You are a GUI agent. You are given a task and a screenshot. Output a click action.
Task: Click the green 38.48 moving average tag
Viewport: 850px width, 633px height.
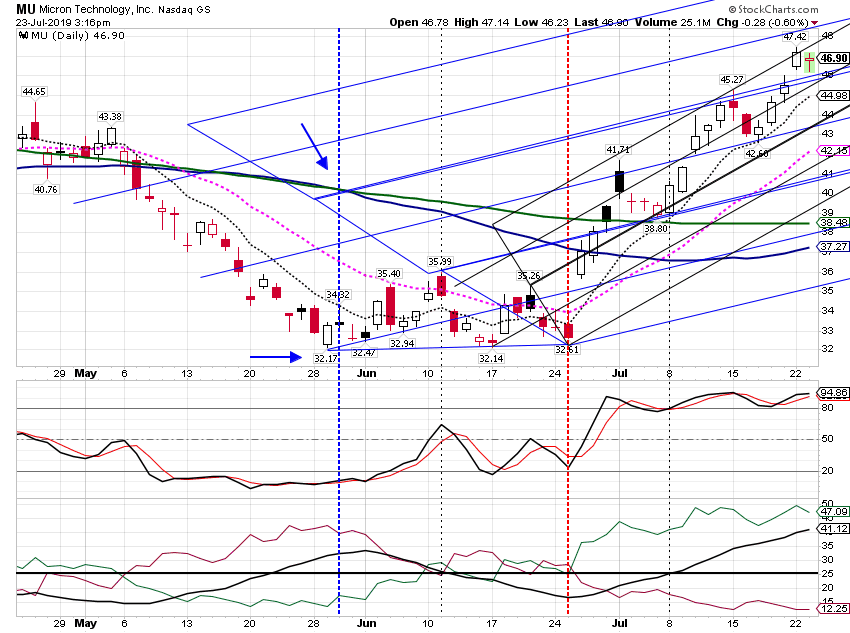click(x=834, y=223)
